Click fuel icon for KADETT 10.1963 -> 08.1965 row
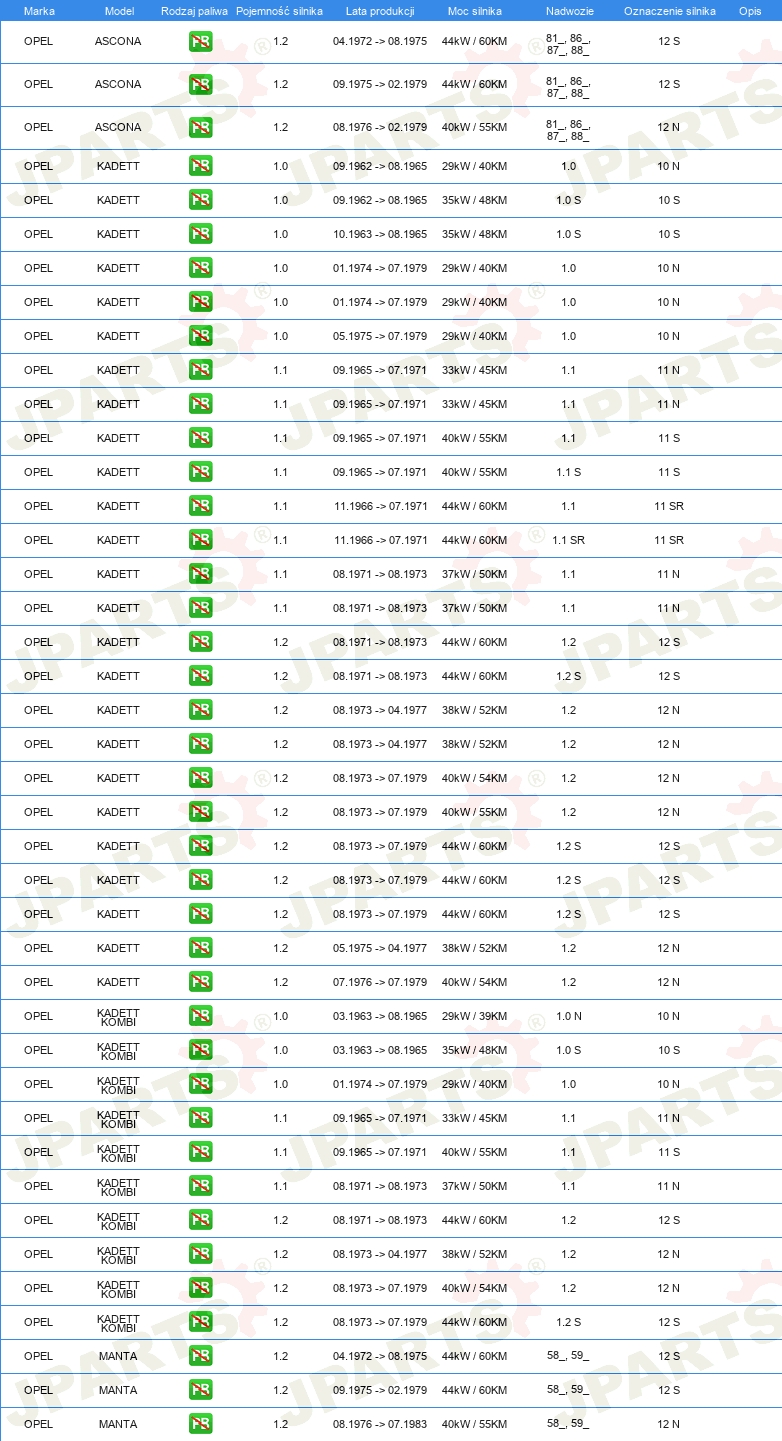Viewport: 782px width, 1441px height. click(x=201, y=234)
